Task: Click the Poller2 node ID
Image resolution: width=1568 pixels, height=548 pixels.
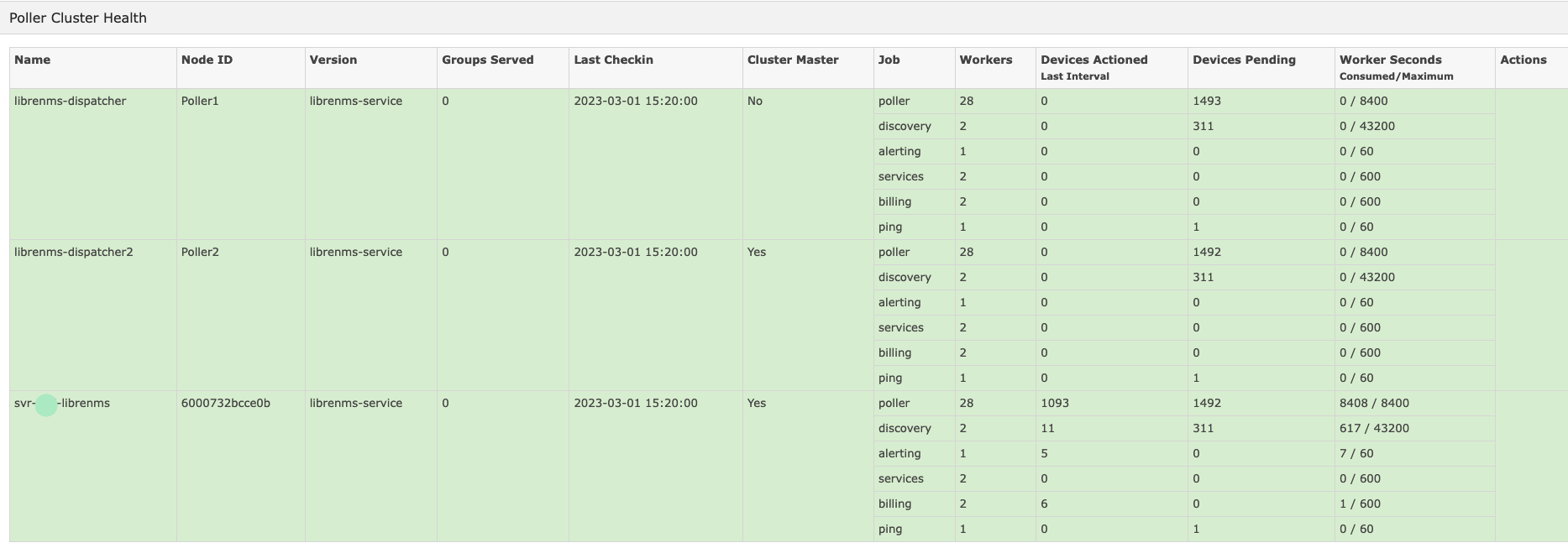Action: [x=200, y=252]
